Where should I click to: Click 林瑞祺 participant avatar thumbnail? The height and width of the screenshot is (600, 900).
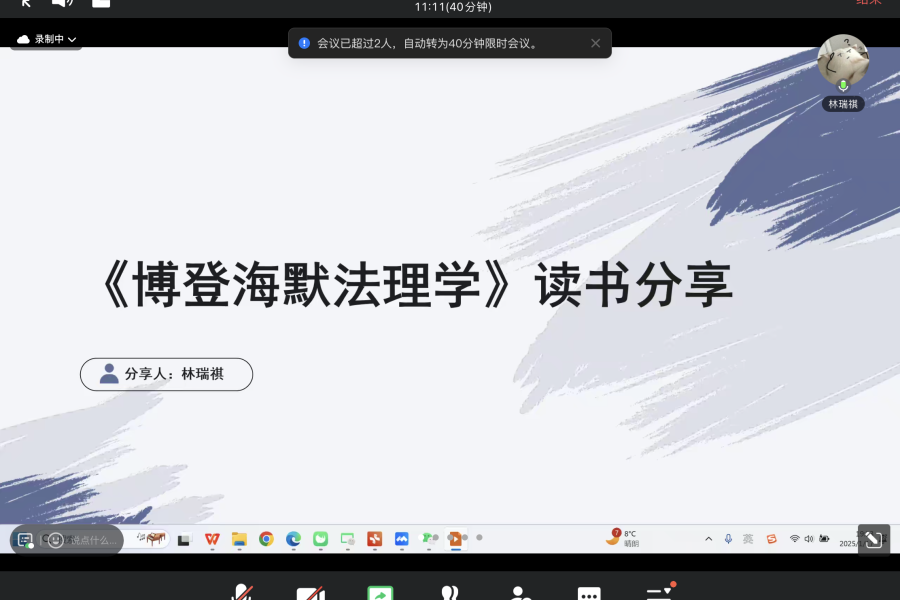pos(843,60)
